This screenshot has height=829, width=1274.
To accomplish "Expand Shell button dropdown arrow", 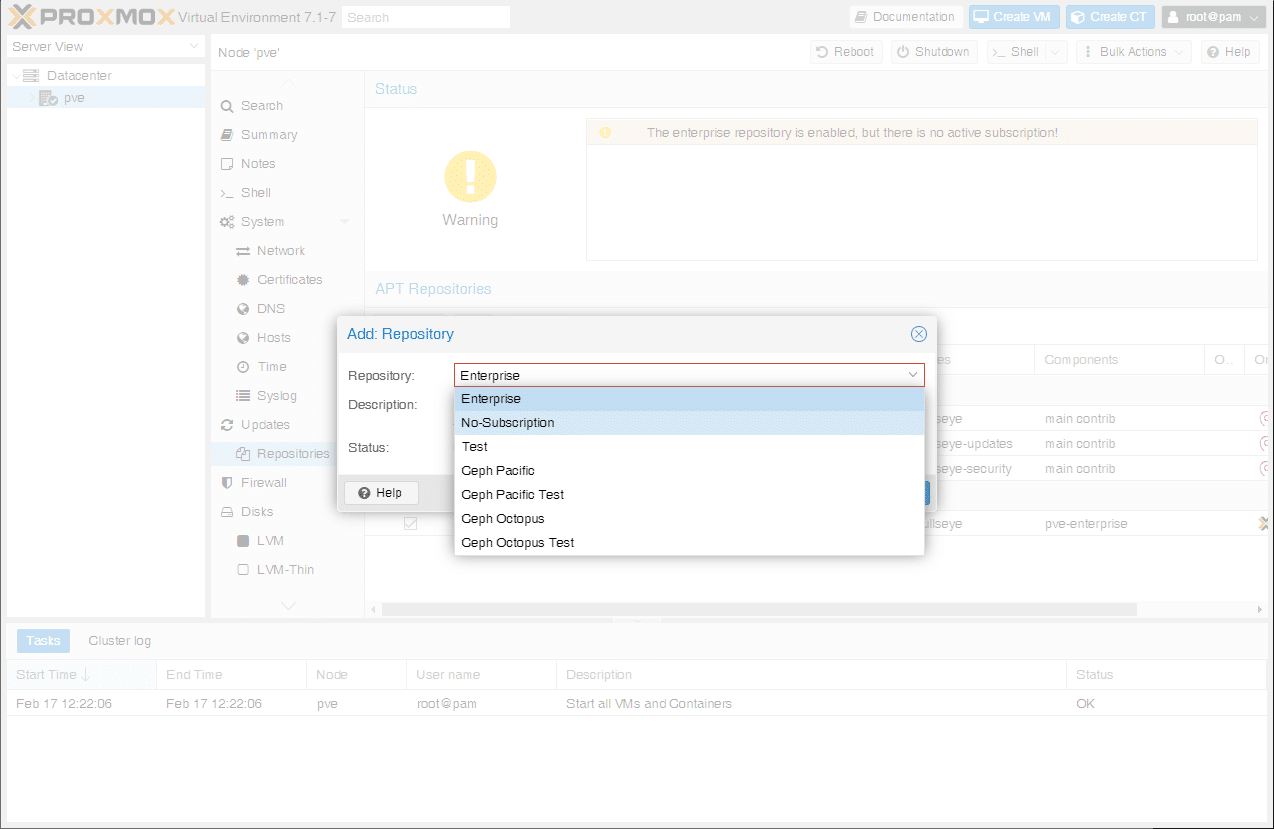I will 1057,52.
